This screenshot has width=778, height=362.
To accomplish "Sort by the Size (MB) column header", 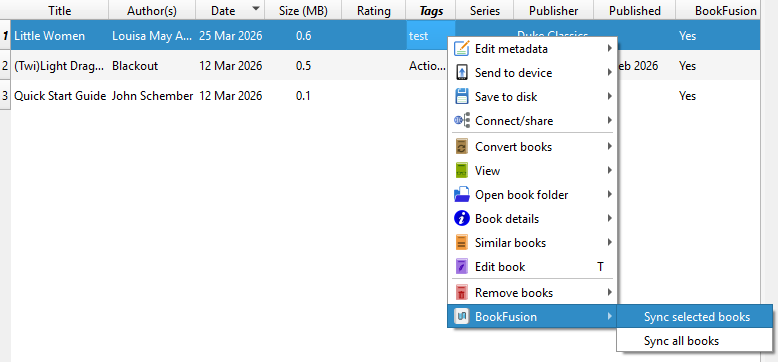I will click(303, 10).
